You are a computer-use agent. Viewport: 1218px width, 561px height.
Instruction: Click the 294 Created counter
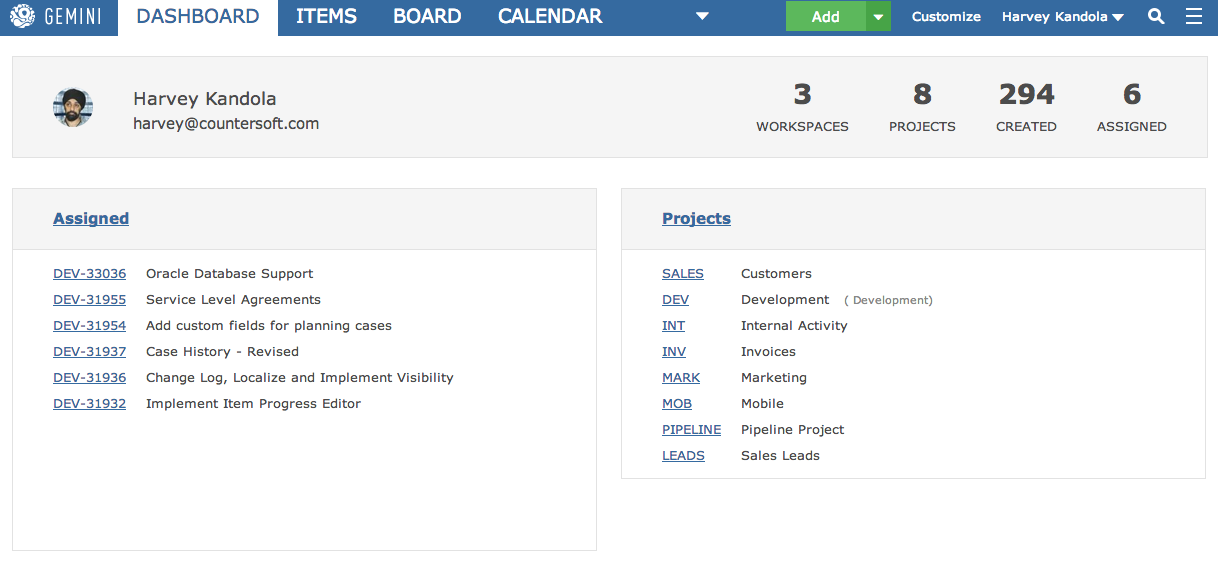pyautogui.click(x=1026, y=107)
